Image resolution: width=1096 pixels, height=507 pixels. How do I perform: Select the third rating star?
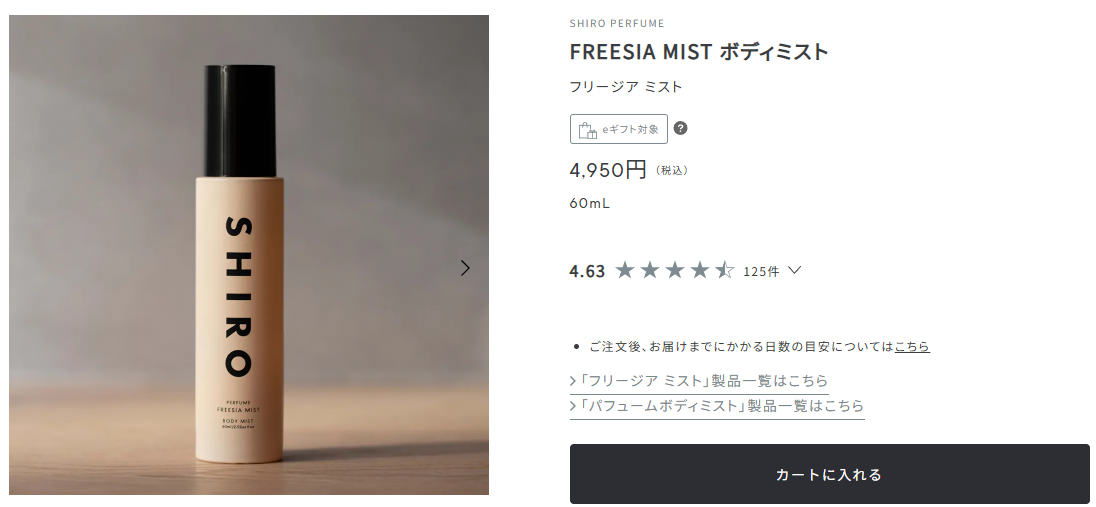675,270
